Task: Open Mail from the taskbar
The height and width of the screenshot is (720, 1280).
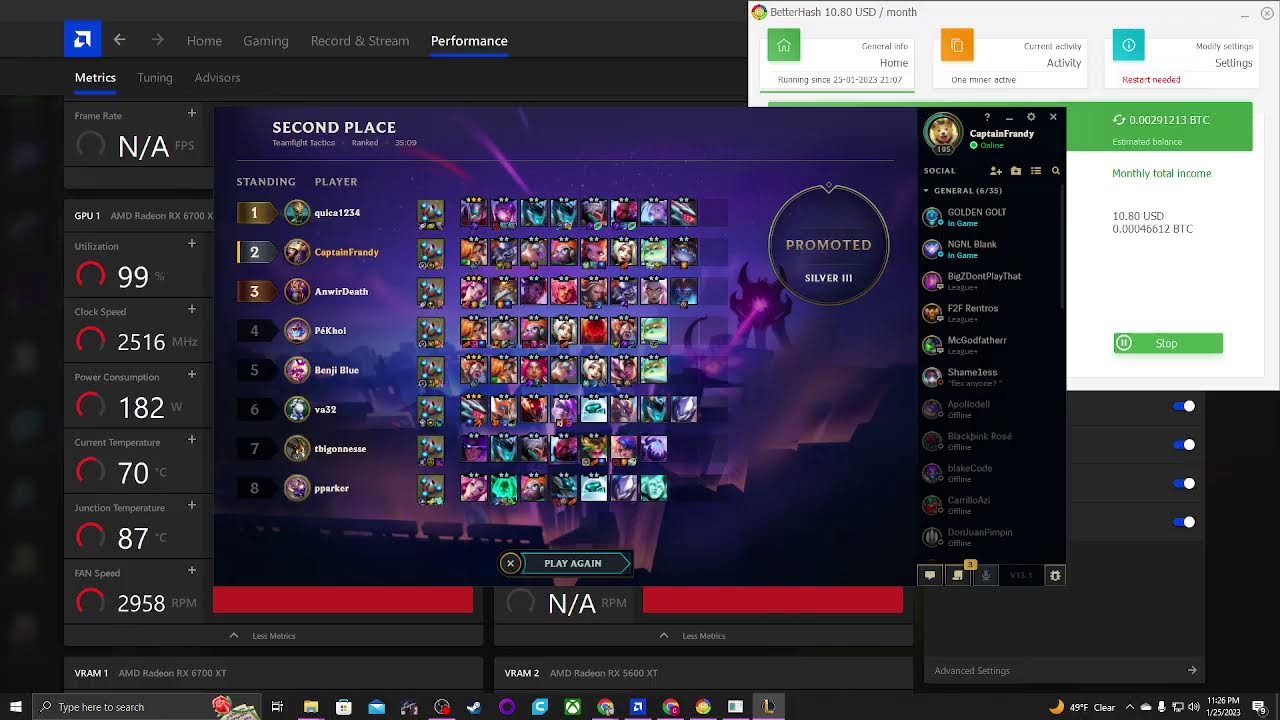Action: pyautogui.click(x=377, y=707)
